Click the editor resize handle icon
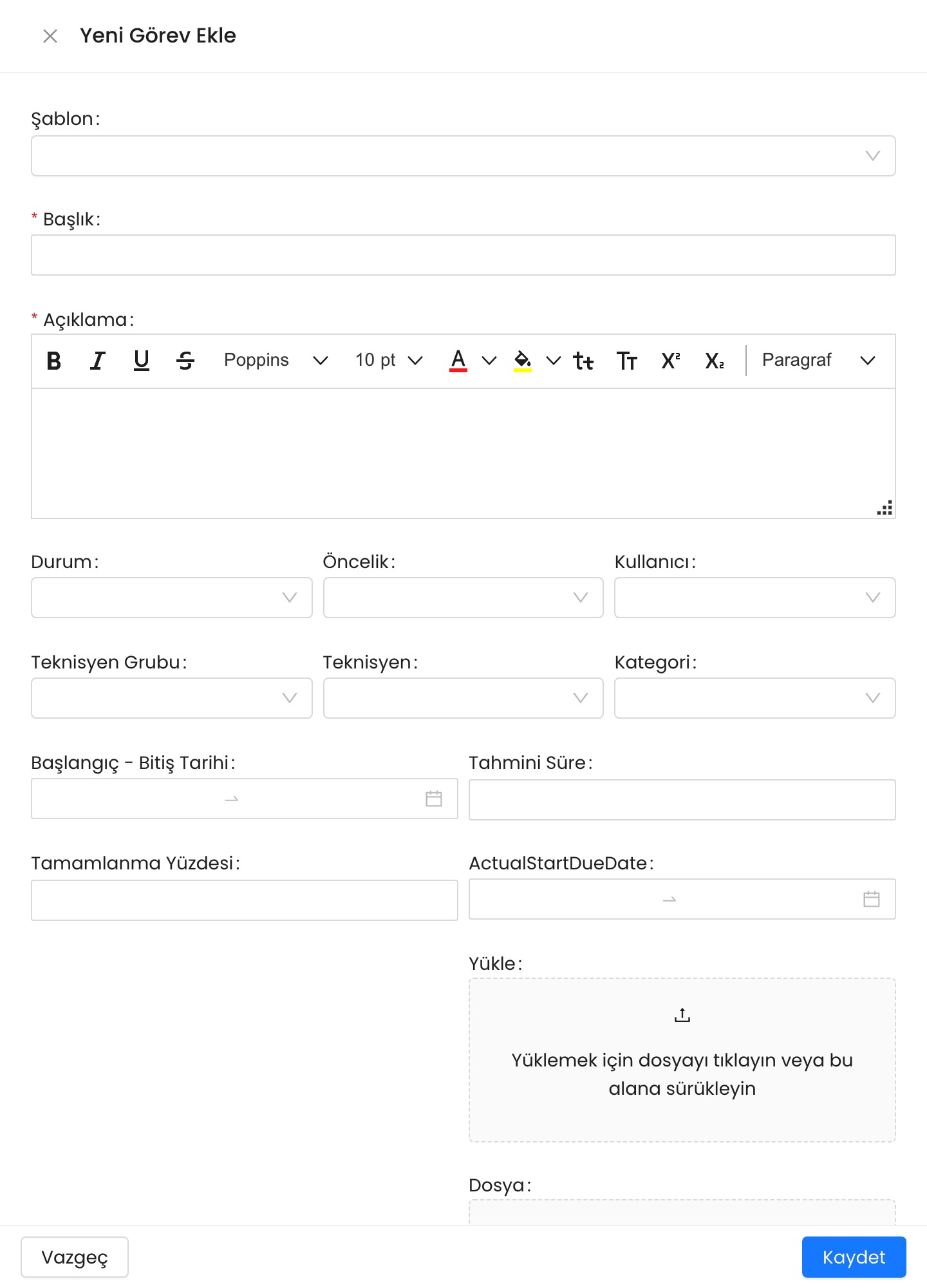 (x=885, y=507)
